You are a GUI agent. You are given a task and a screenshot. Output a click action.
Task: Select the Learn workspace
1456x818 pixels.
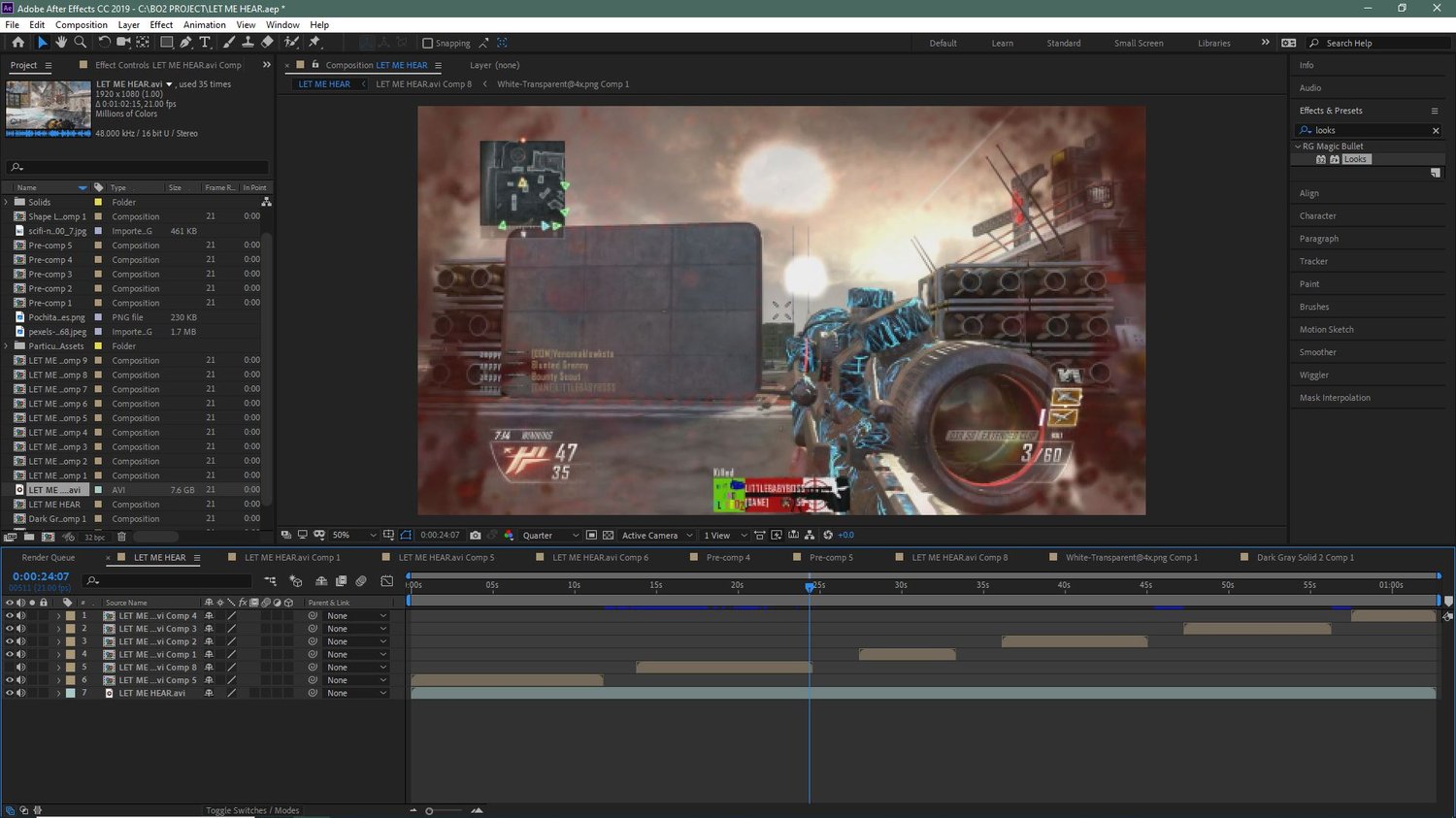1003,43
